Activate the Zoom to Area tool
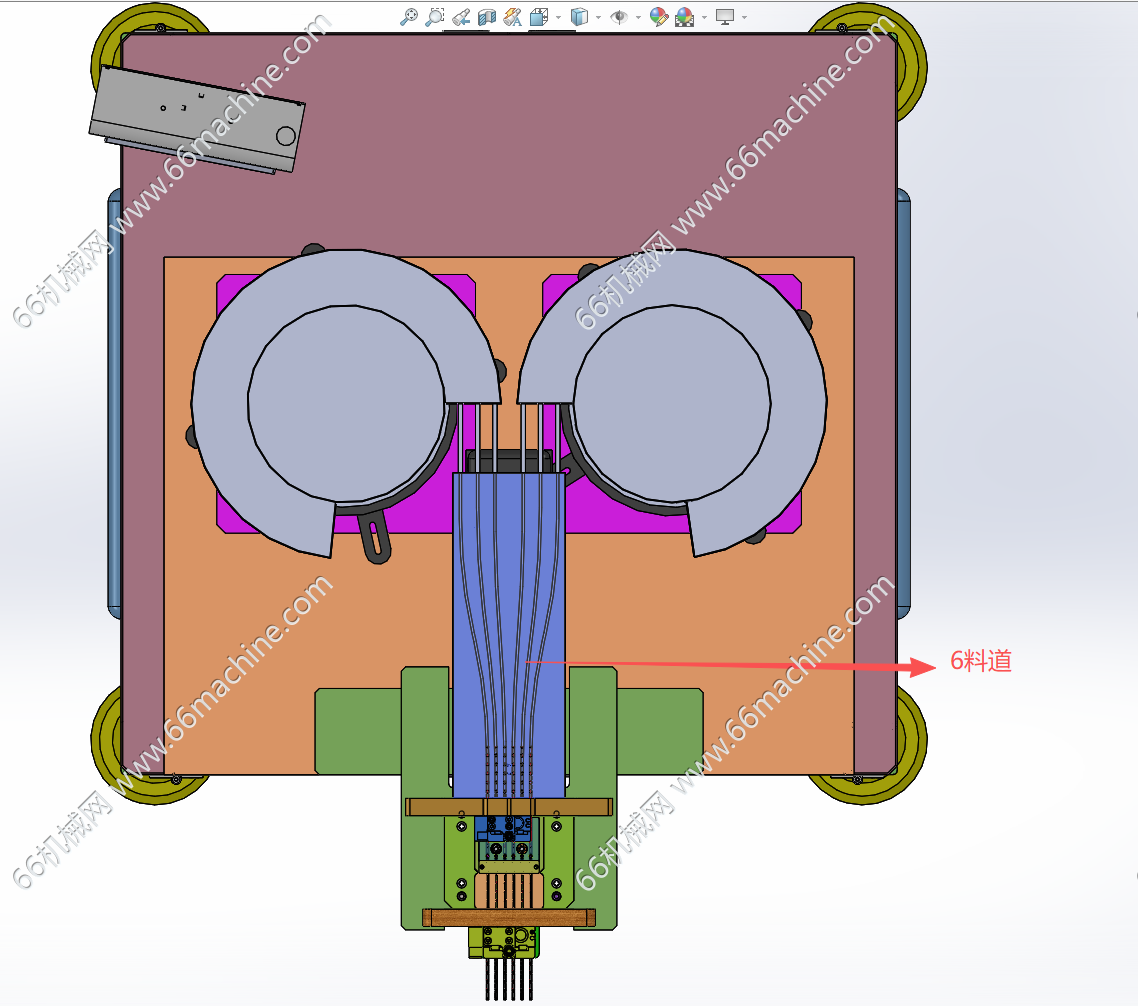 pos(434,17)
